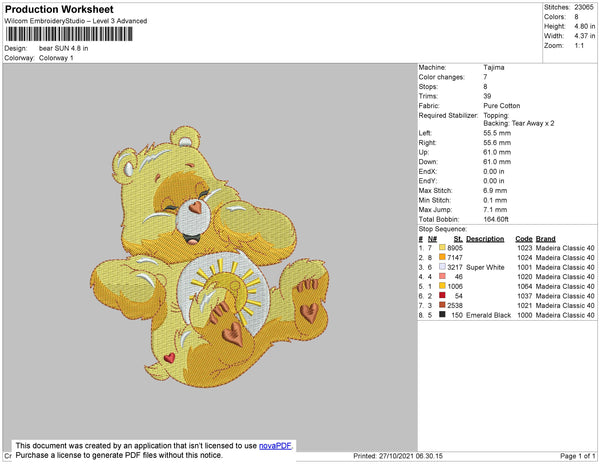
Task: Click the 'St.' column header
Action: (458, 239)
